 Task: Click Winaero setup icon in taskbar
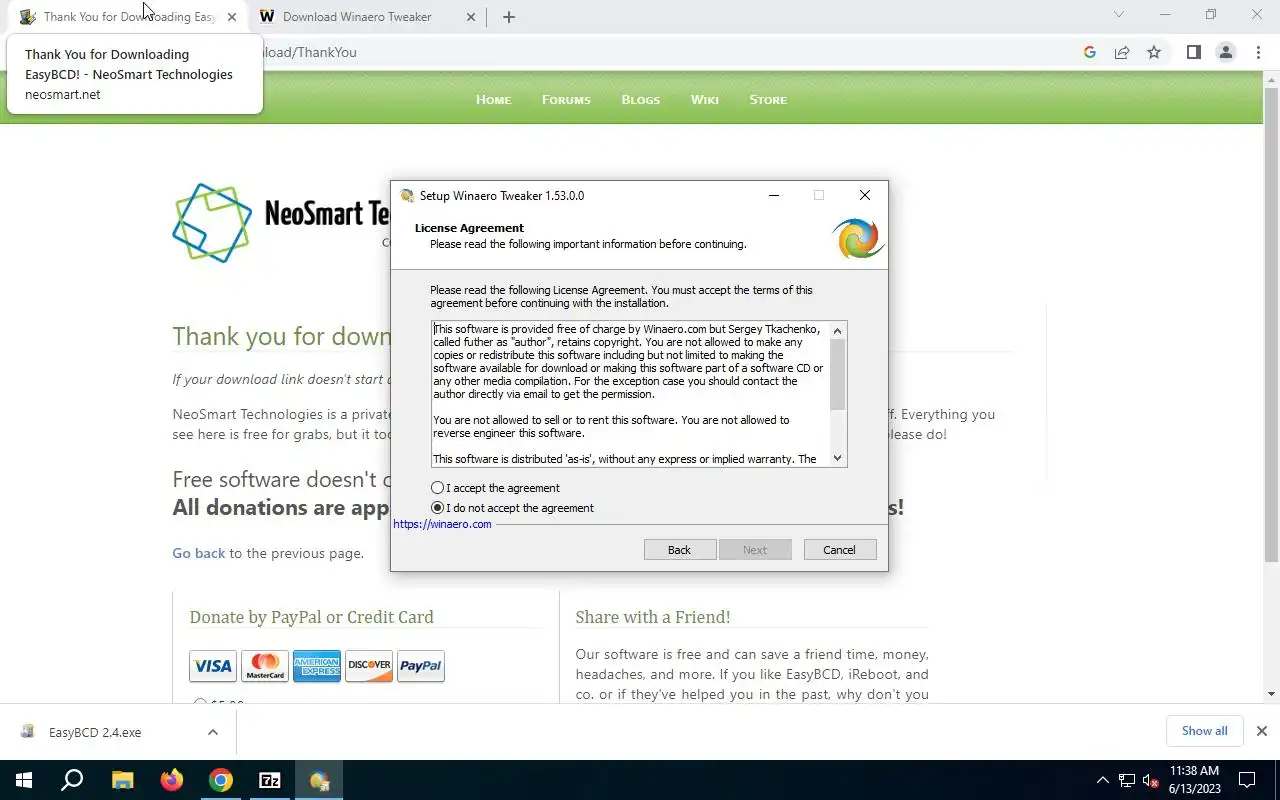click(319, 780)
